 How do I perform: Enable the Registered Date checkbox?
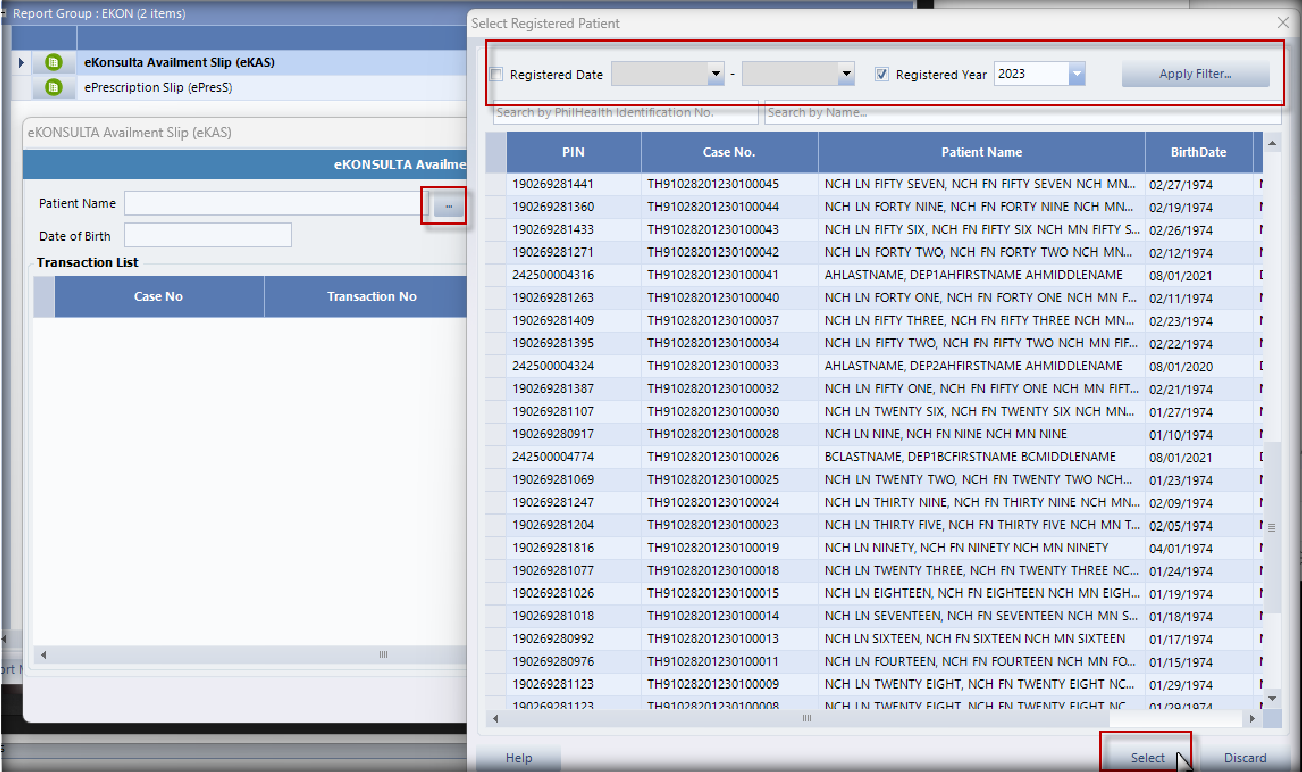click(497, 75)
